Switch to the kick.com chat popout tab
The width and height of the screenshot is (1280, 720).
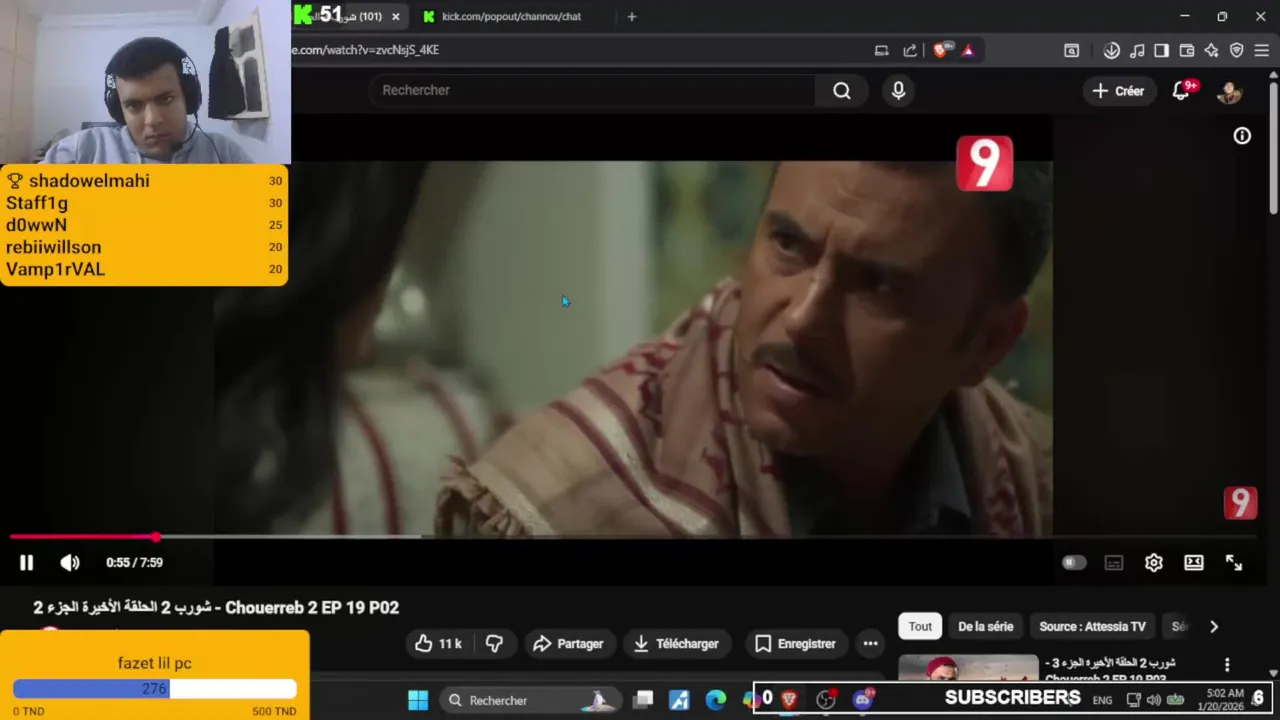(x=510, y=17)
